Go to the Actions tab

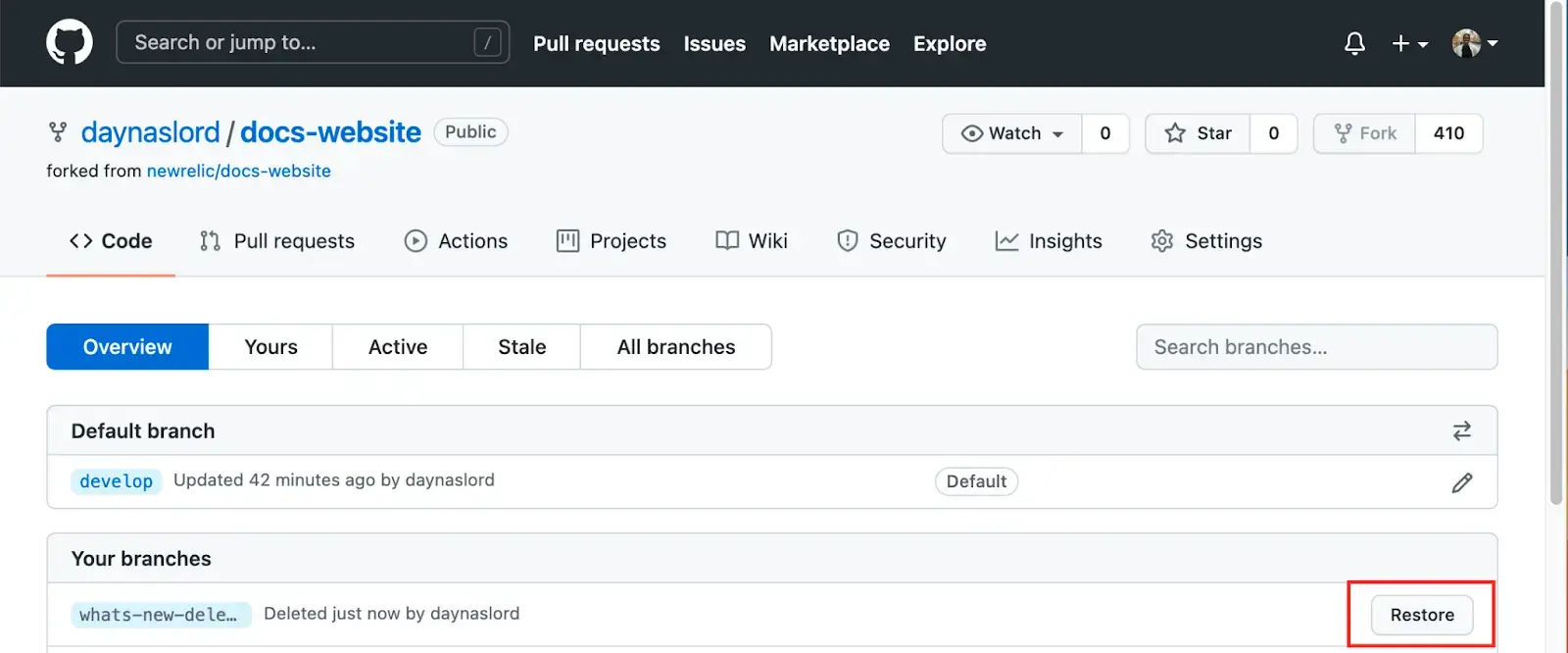[x=456, y=241]
